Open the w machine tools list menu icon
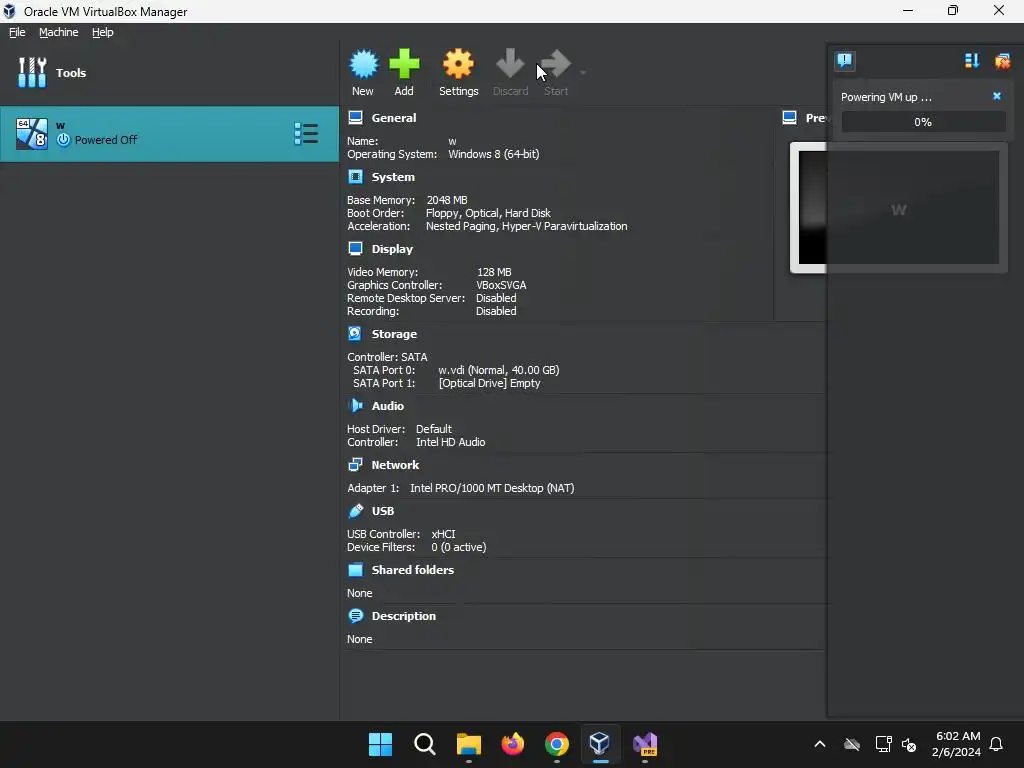1024x768 pixels. coord(306,134)
